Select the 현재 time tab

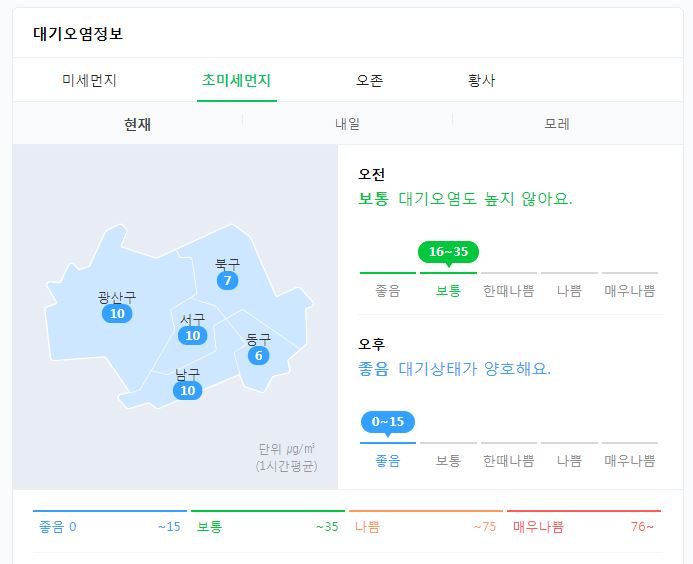[137, 124]
